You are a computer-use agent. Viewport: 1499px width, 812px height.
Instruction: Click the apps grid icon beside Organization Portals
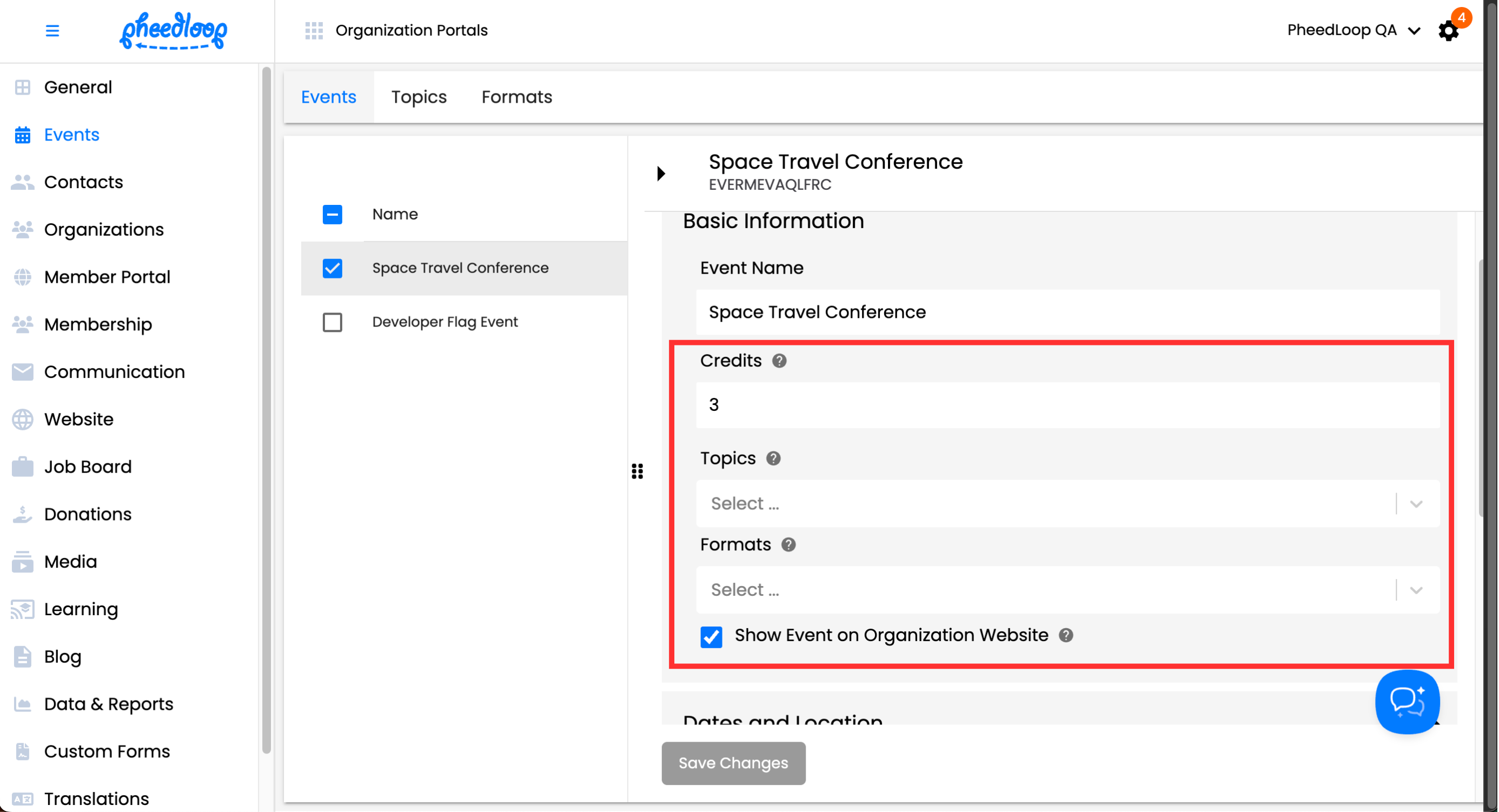tap(314, 30)
